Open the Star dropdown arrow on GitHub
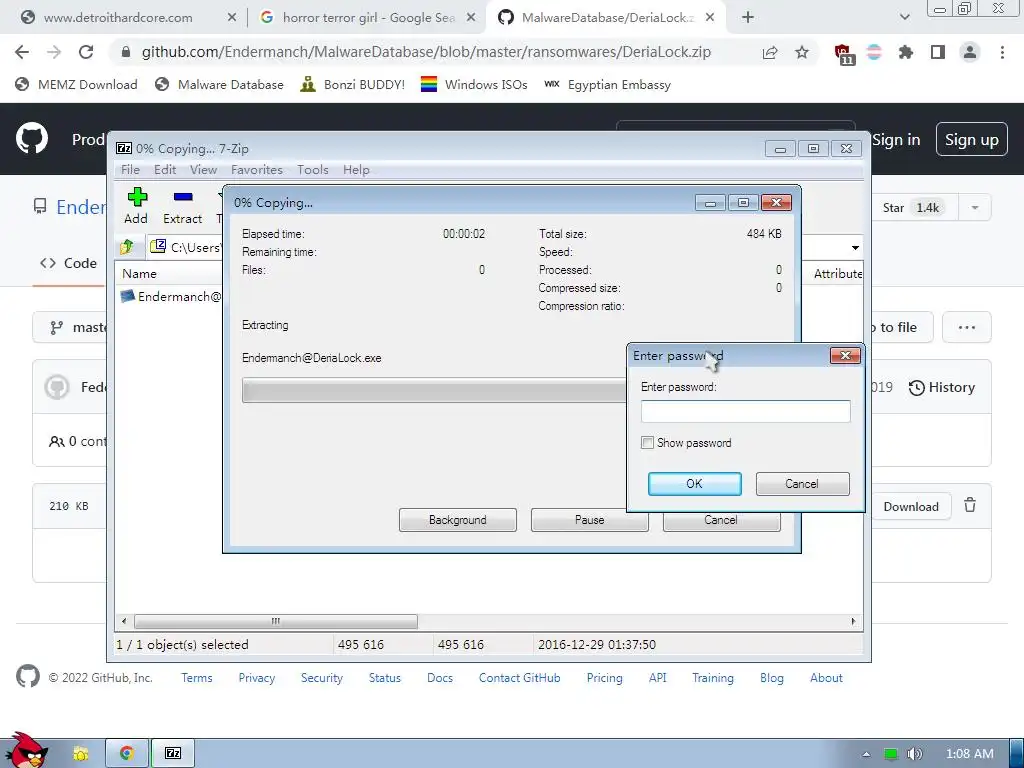1024x768 pixels. [974, 208]
